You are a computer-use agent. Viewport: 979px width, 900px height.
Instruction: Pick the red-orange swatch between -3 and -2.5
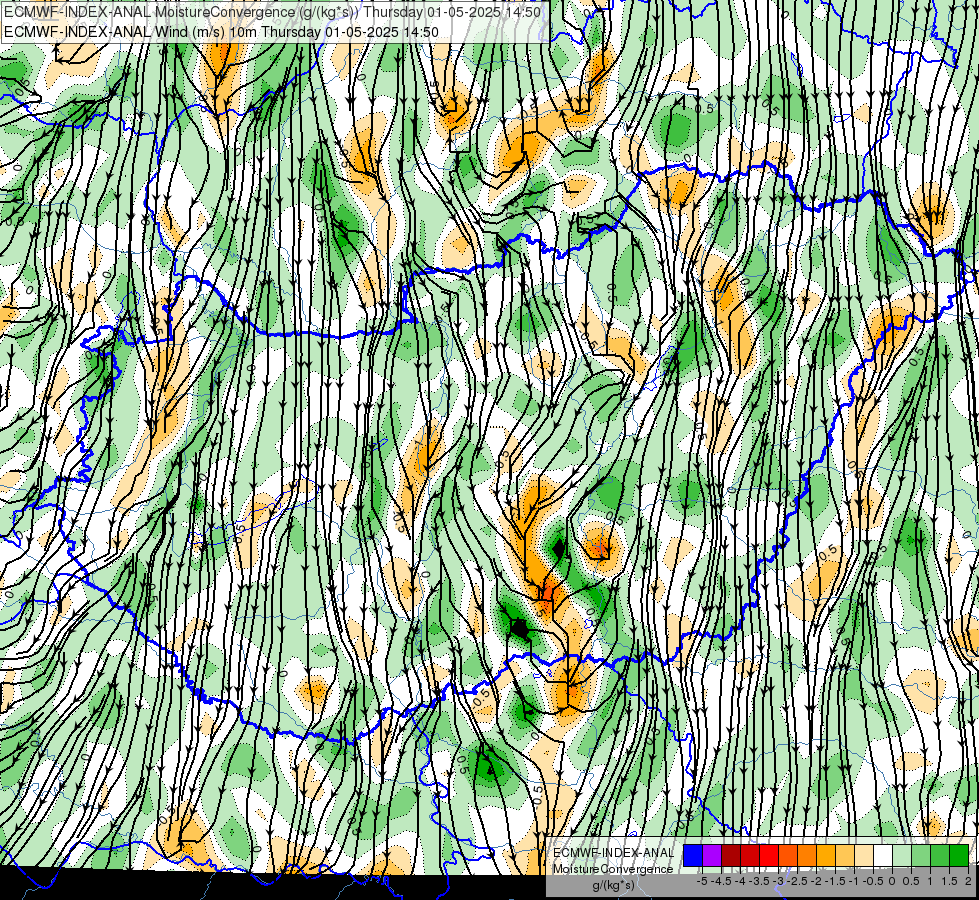788,855
